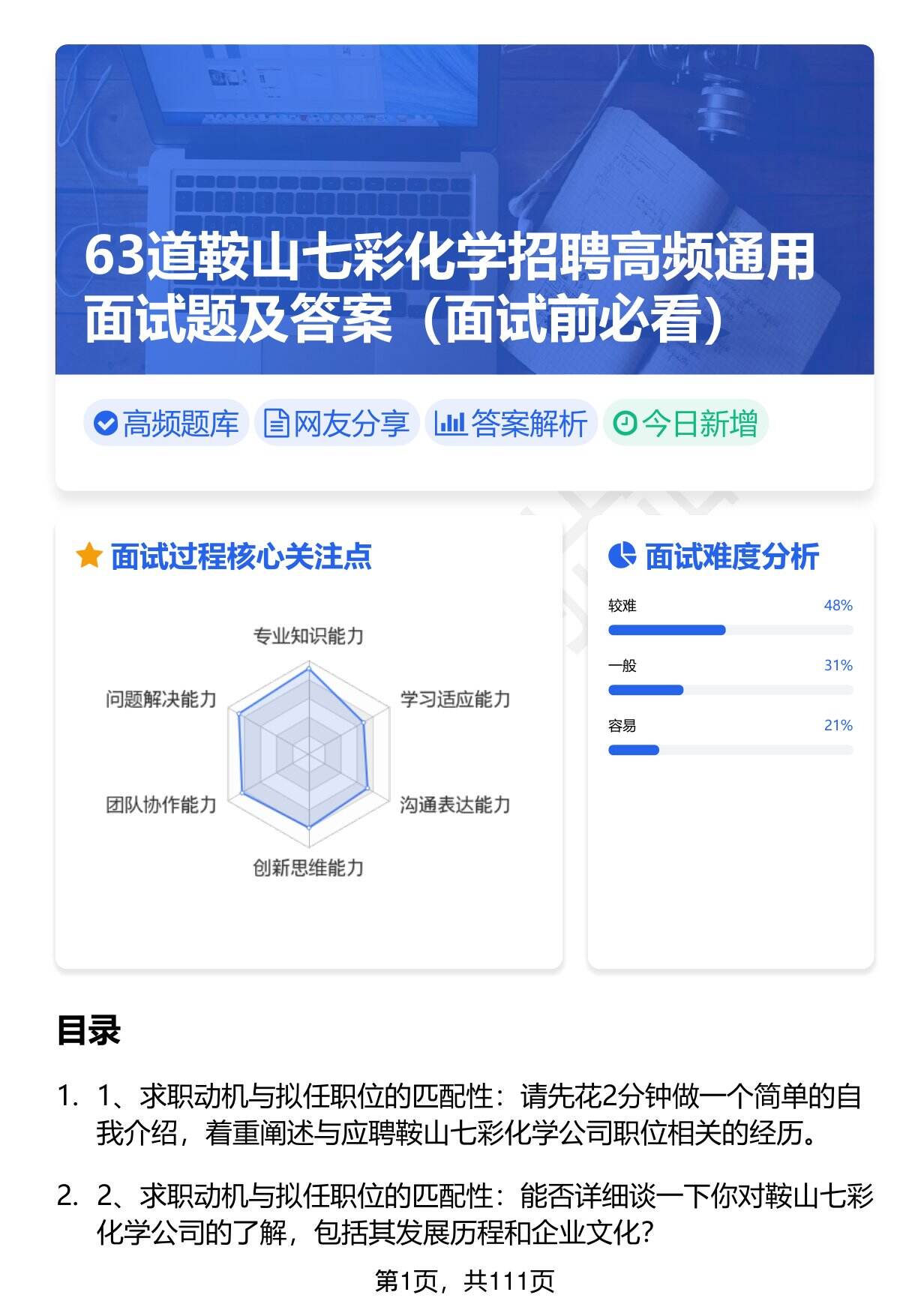Click the 容易 21% progress bar
Screen dimensions: 900x1316
pos(730,750)
